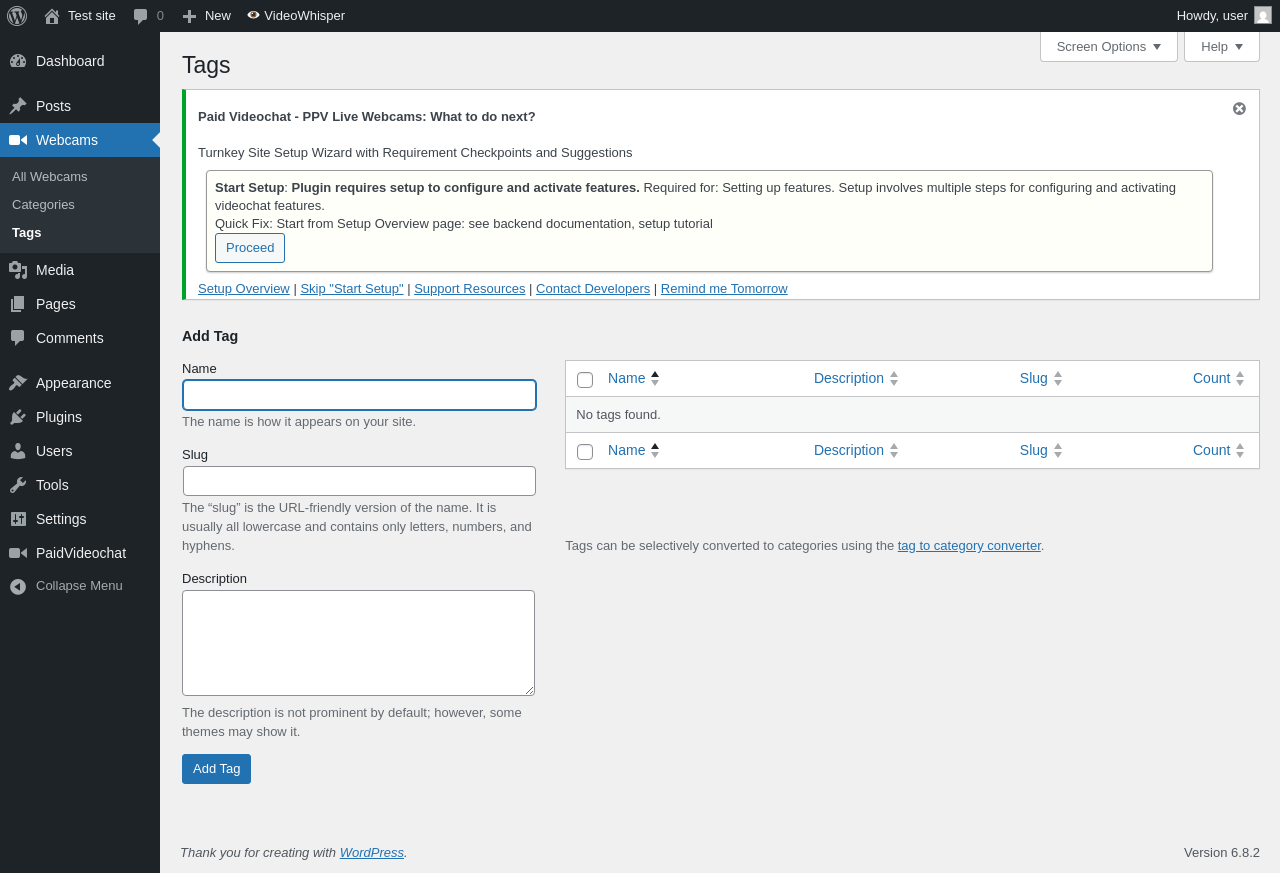Click the Collapse Menu arrow icon
This screenshot has width=1280, height=873.
[x=18, y=586]
